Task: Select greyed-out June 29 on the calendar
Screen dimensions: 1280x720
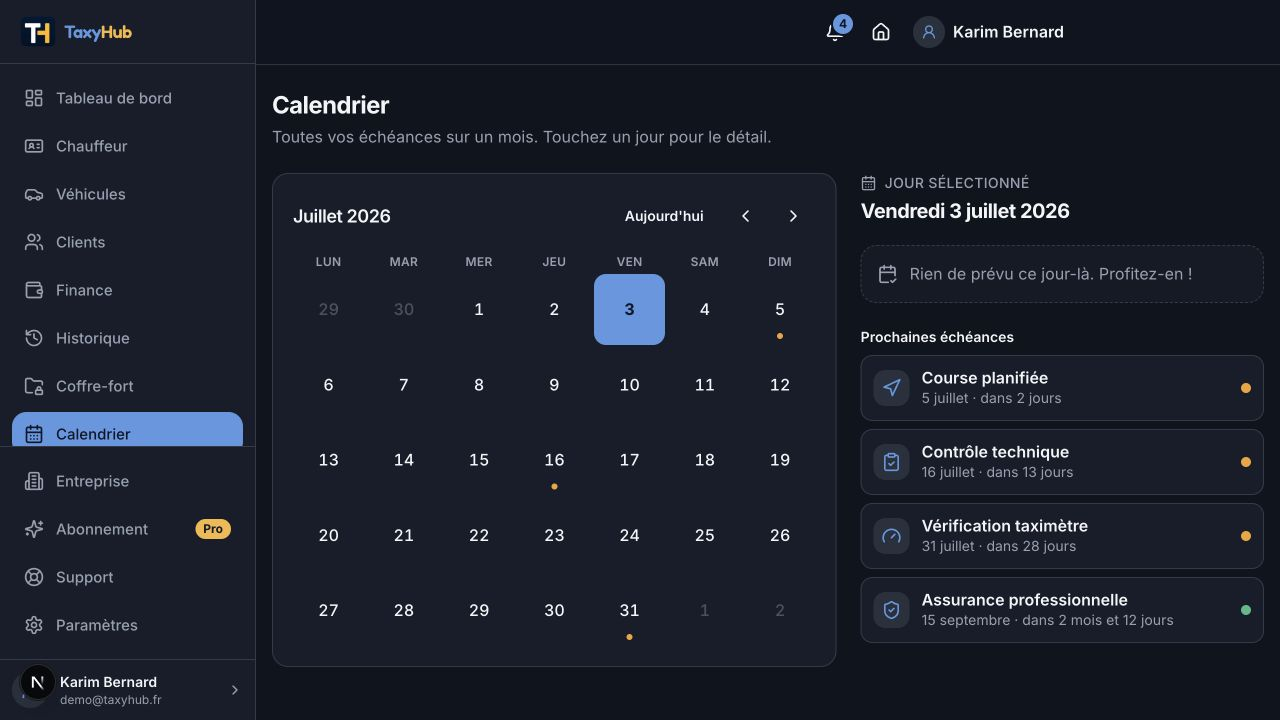Action: pos(328,310)
